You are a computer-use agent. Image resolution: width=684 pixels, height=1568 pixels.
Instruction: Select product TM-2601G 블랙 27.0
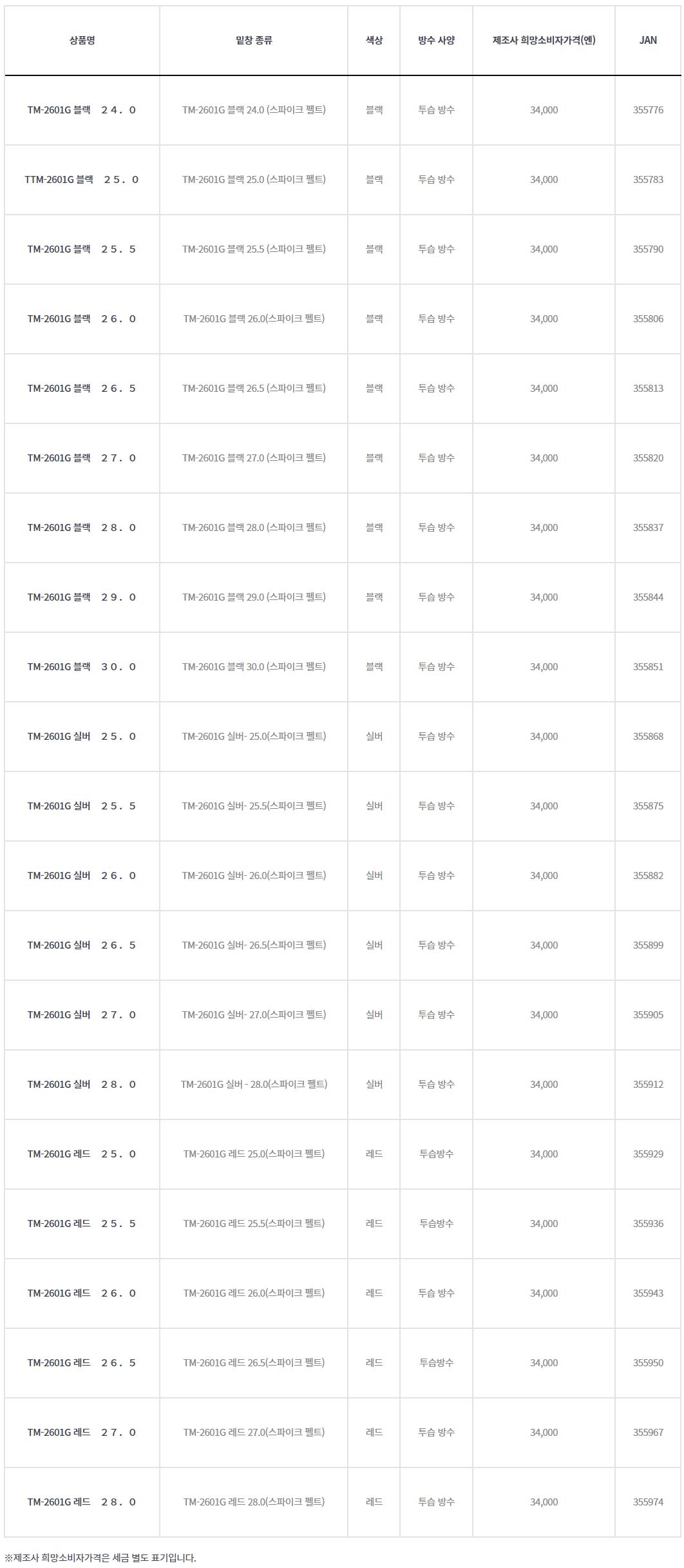82,458
